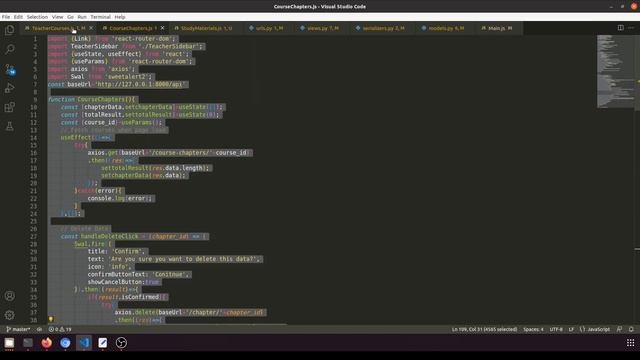The width and height of the screenshot is (640, 360).
Task: Open the Help menu
Action: pyautogui.click(x=120, y=17)
